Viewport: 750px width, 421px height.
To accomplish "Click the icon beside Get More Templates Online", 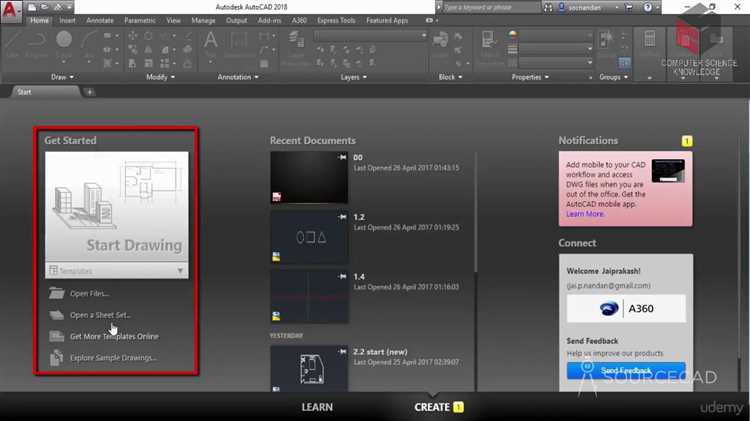I will pyautogui.click(x=56, y=336).
